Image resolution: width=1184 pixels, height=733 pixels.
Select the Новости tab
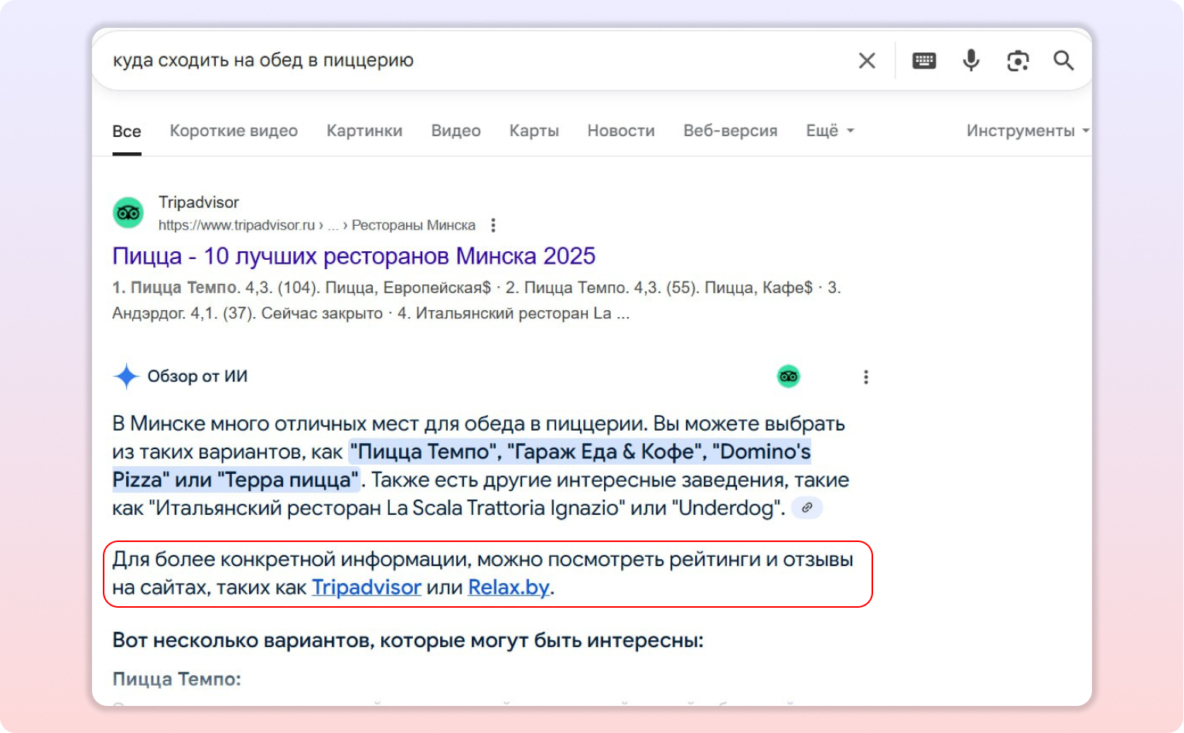621,131
